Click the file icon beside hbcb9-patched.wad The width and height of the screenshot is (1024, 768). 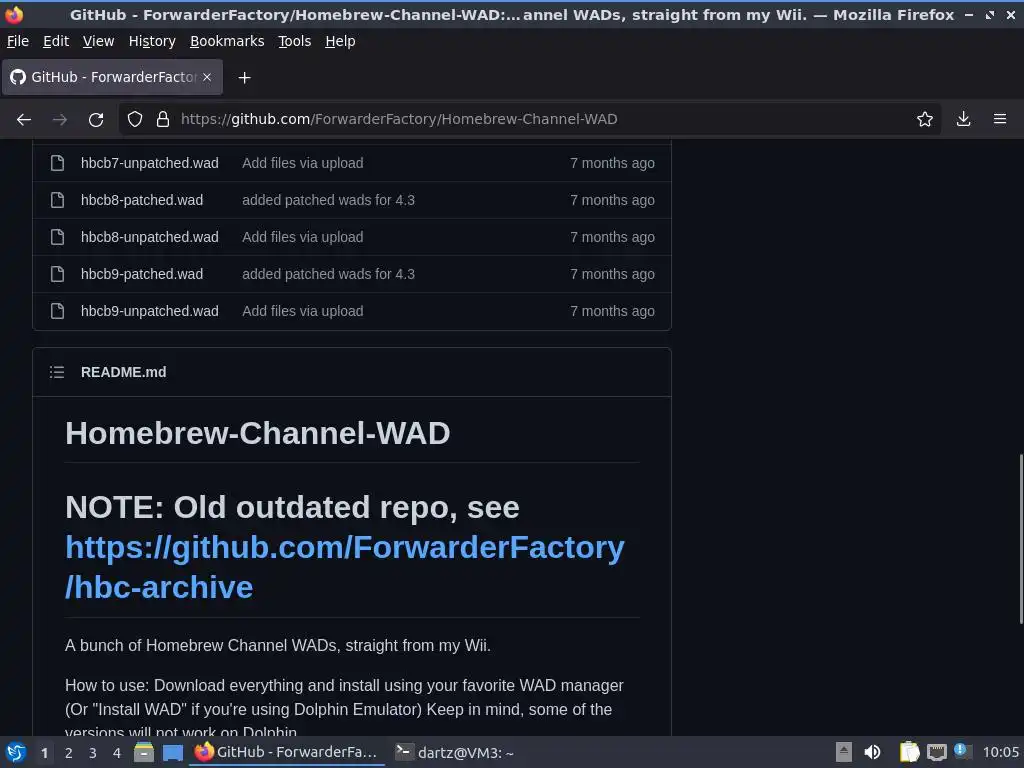click(57, 274)
